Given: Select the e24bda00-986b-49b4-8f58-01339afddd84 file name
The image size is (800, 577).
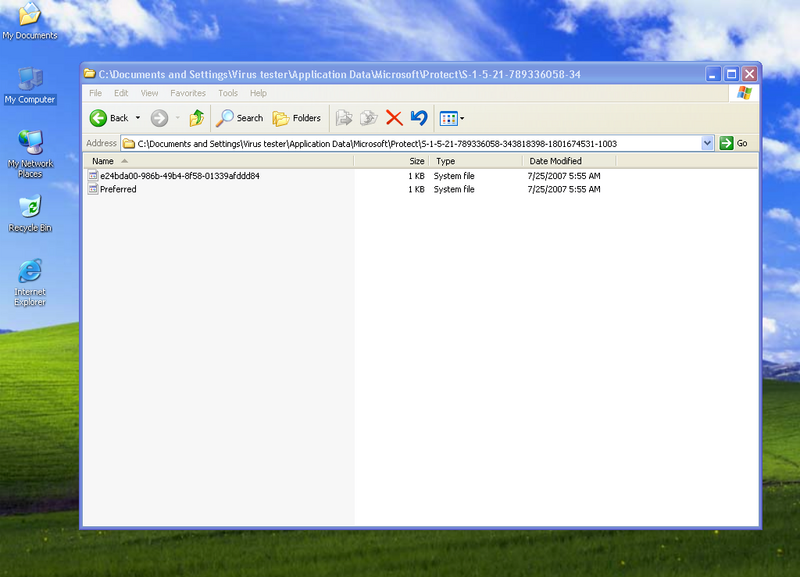Looking at the screenshot, I should tap(180, 176).
